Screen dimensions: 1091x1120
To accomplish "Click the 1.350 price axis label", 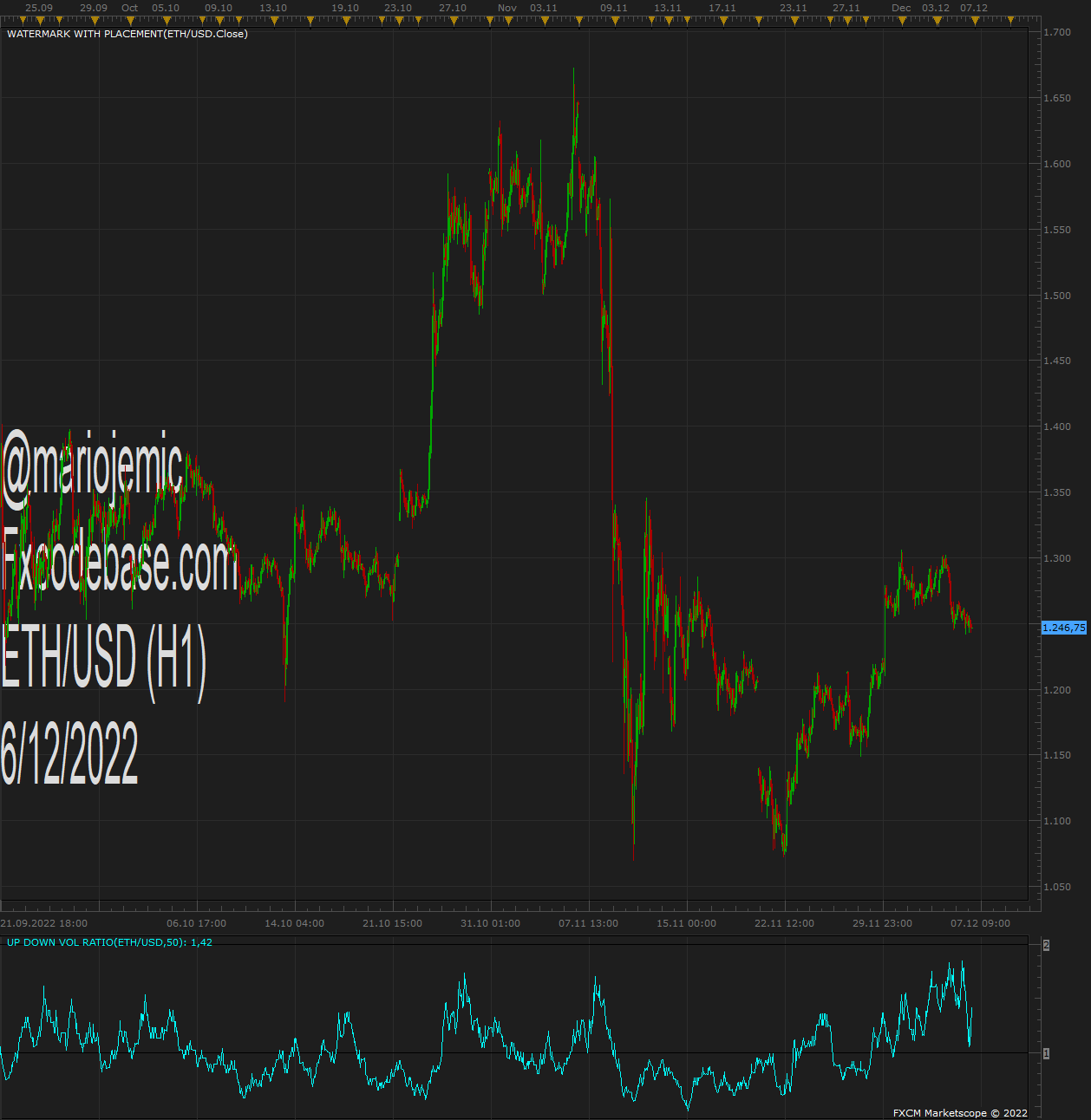I will coord(1057,492).
